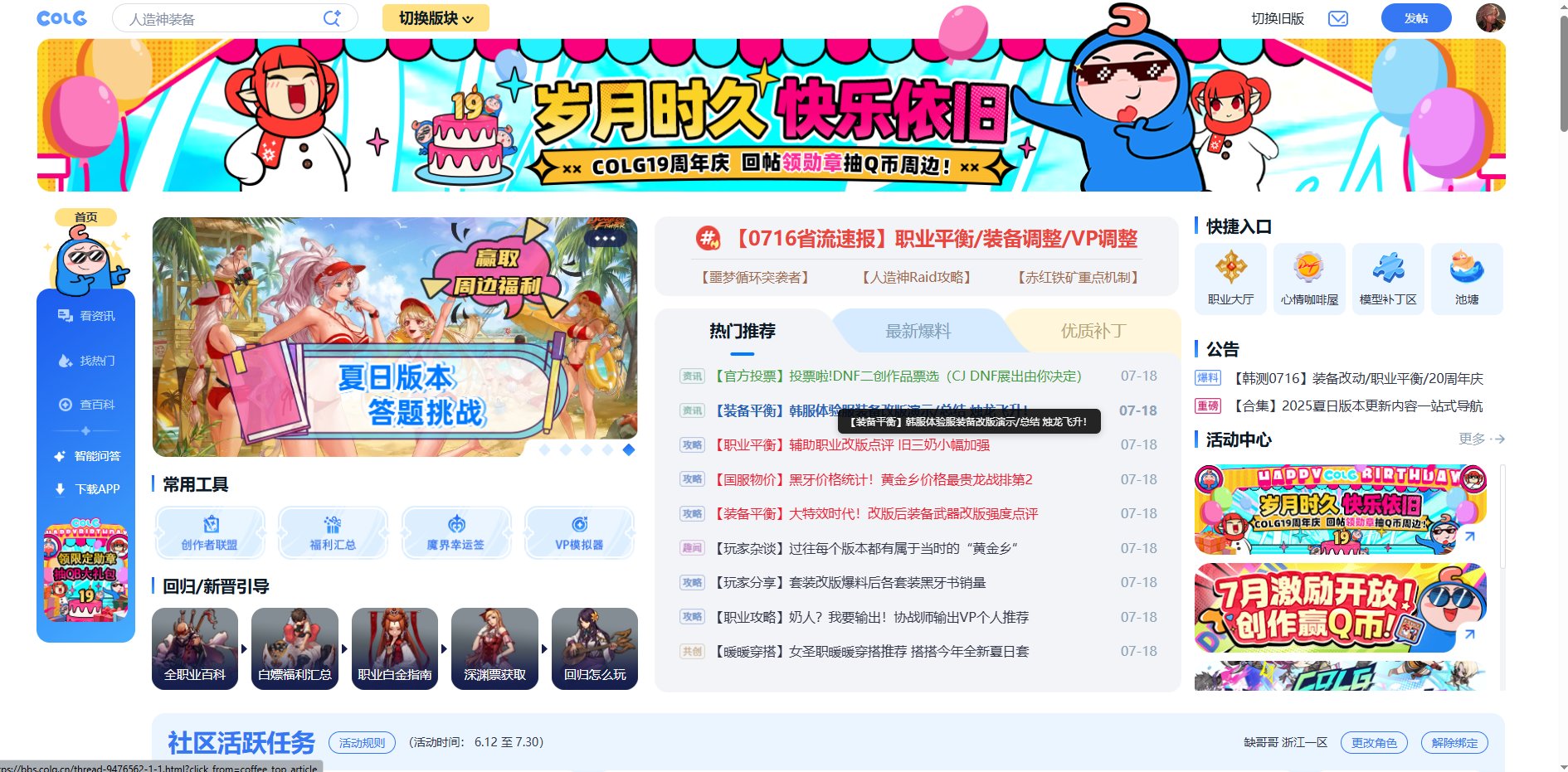Image resolution: width=1568 pixels, height=772 pixels.
Task: Open VP模拟器 tool
Action: (x=579, y=532)
